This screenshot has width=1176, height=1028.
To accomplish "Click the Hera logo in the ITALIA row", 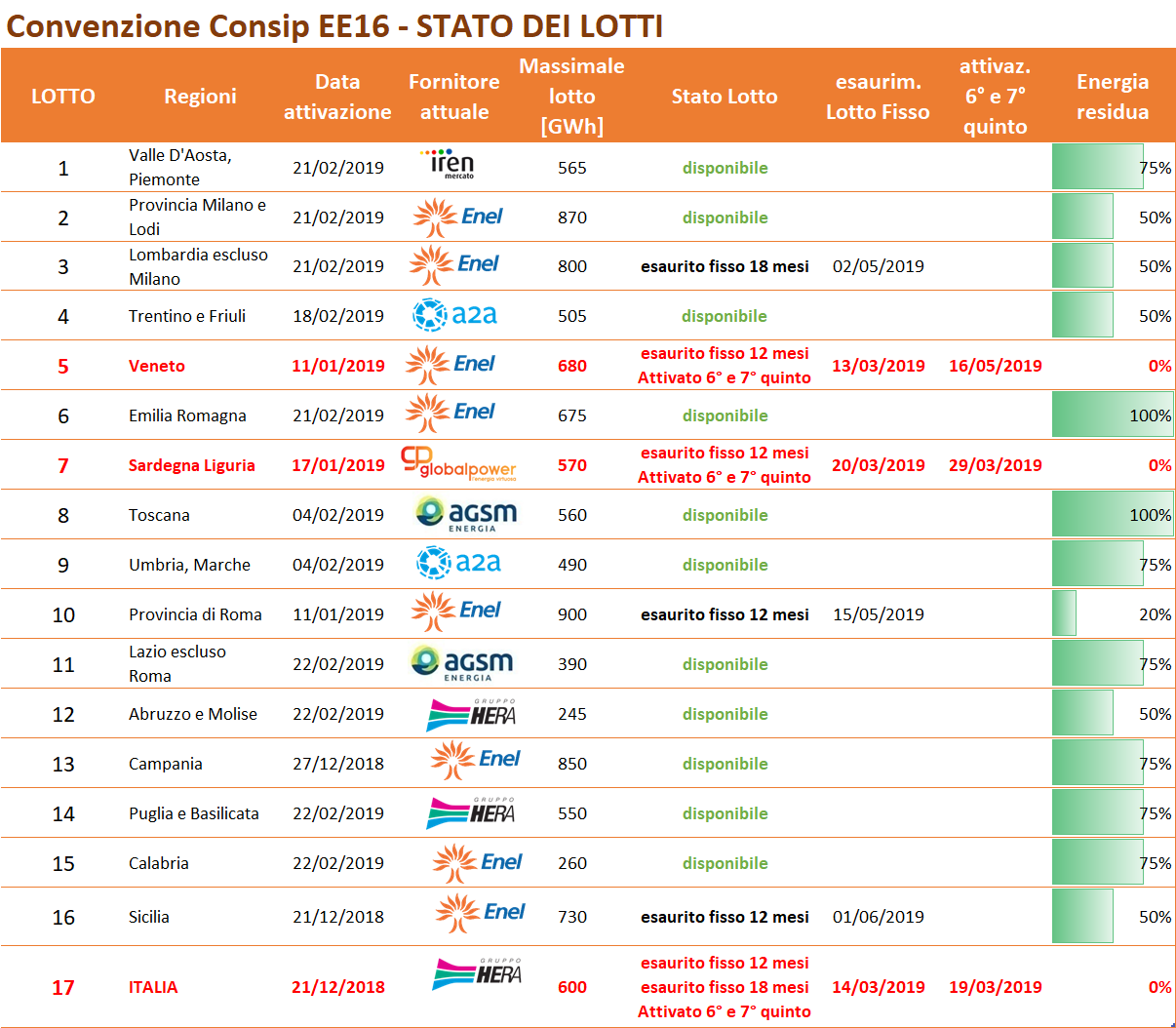I will 477,973.
